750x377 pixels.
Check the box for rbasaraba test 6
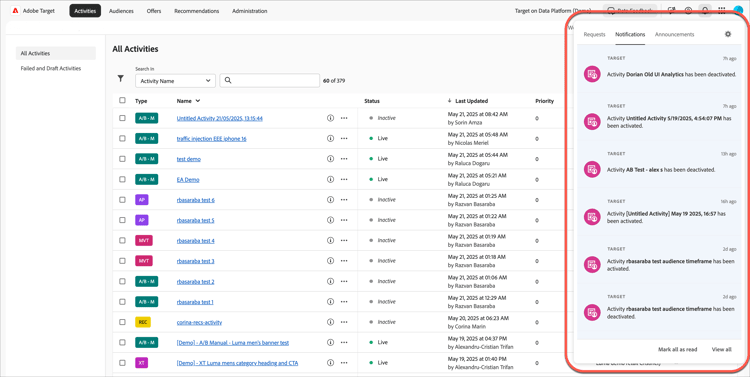[122, 200]
